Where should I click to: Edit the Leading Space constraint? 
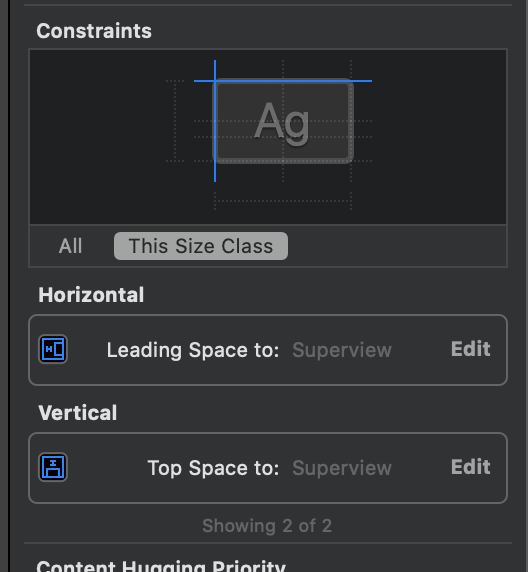470,349
